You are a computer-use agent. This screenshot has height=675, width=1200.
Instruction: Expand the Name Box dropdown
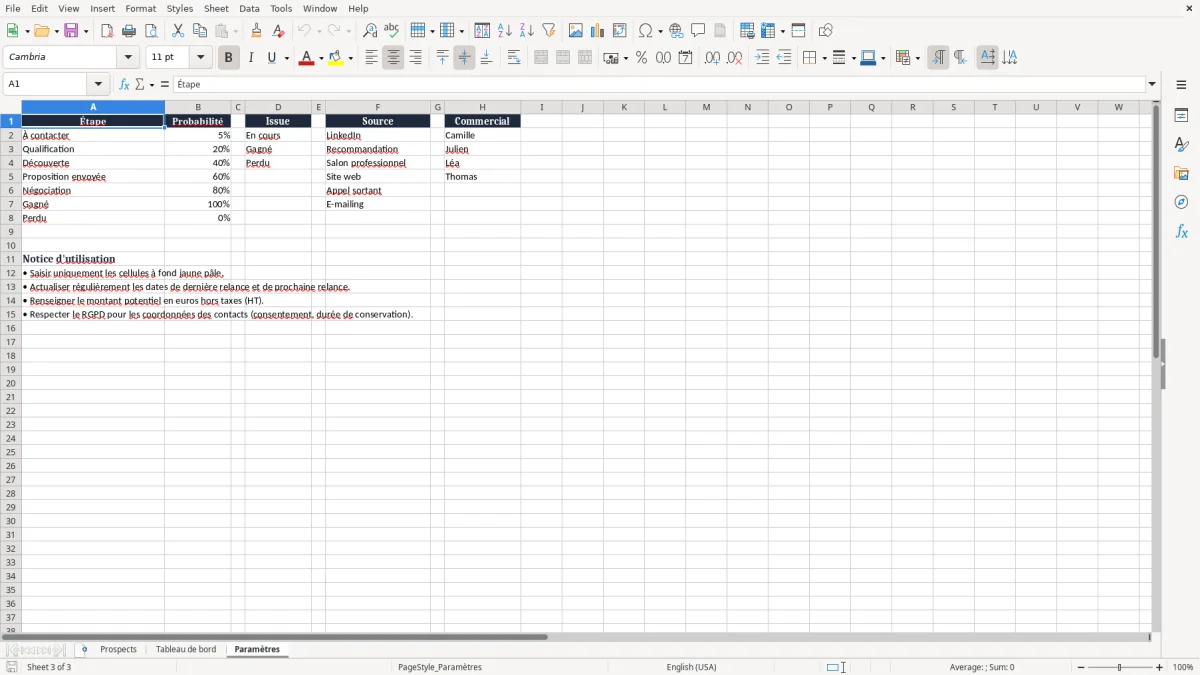pos(98,85)
